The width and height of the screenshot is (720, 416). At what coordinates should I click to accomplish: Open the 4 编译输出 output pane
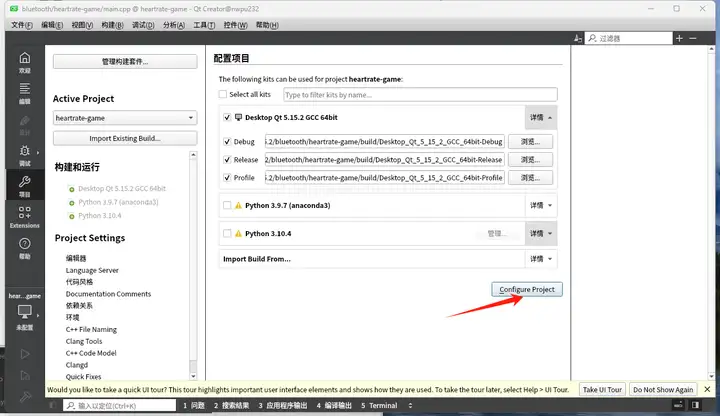(334, 405)
